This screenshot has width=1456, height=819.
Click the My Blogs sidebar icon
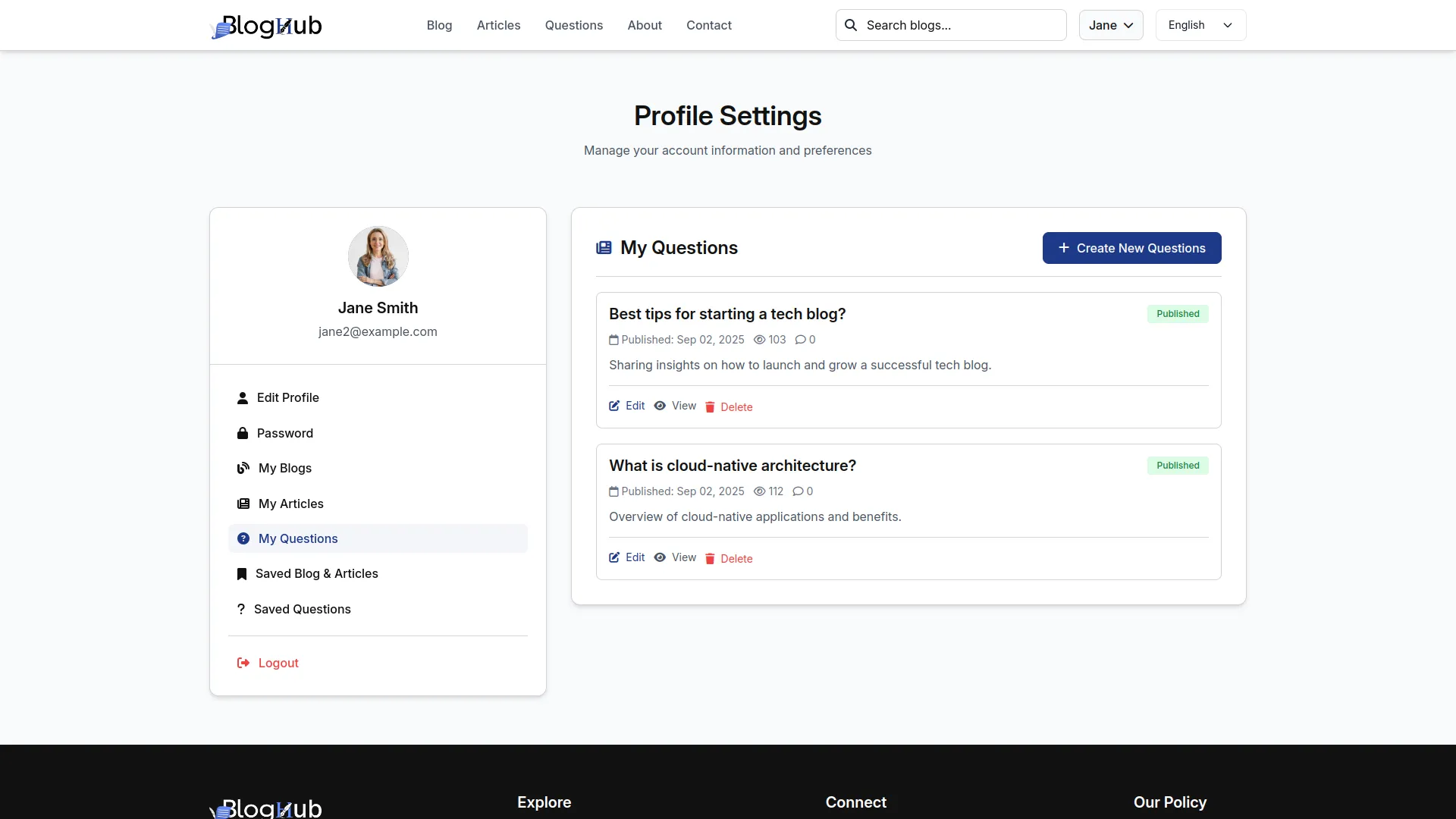click(x=243, y=469)
